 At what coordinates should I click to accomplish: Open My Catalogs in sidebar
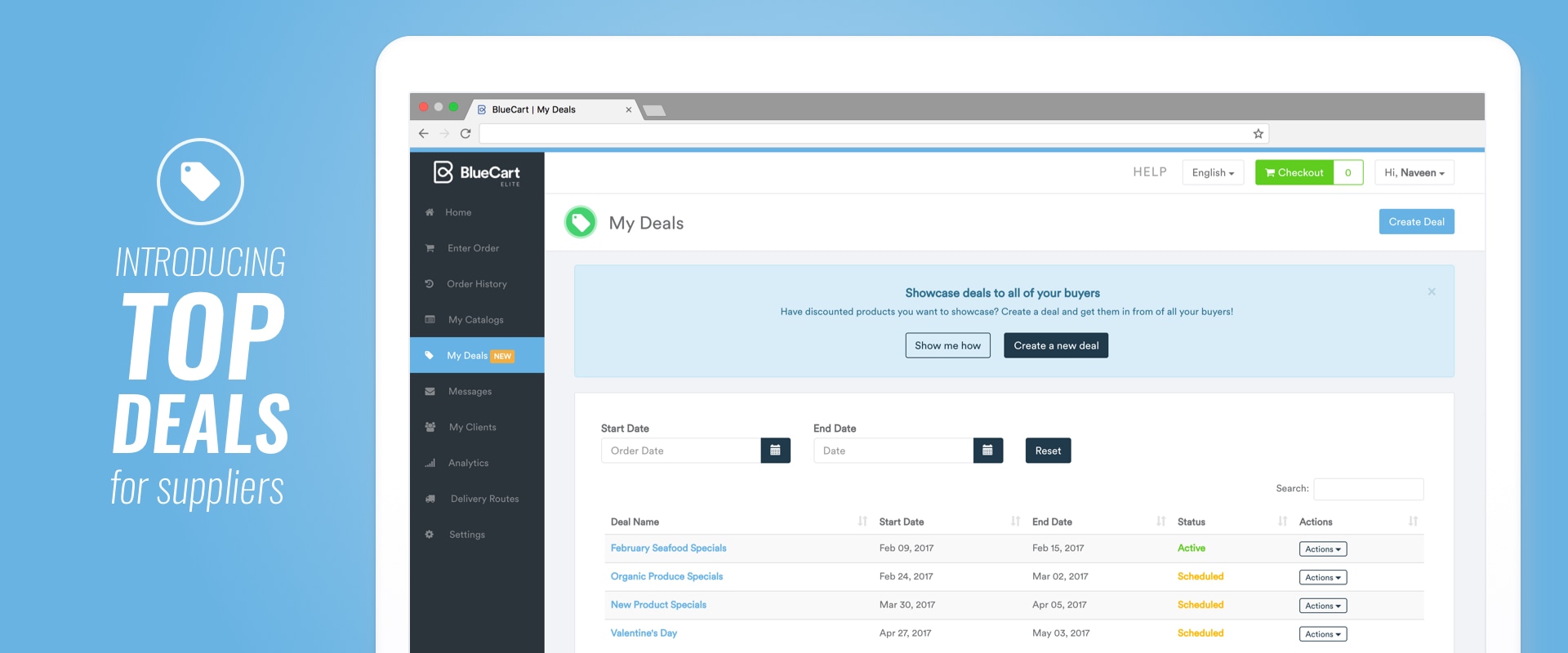pyautogui.click(x=477, y=320)
